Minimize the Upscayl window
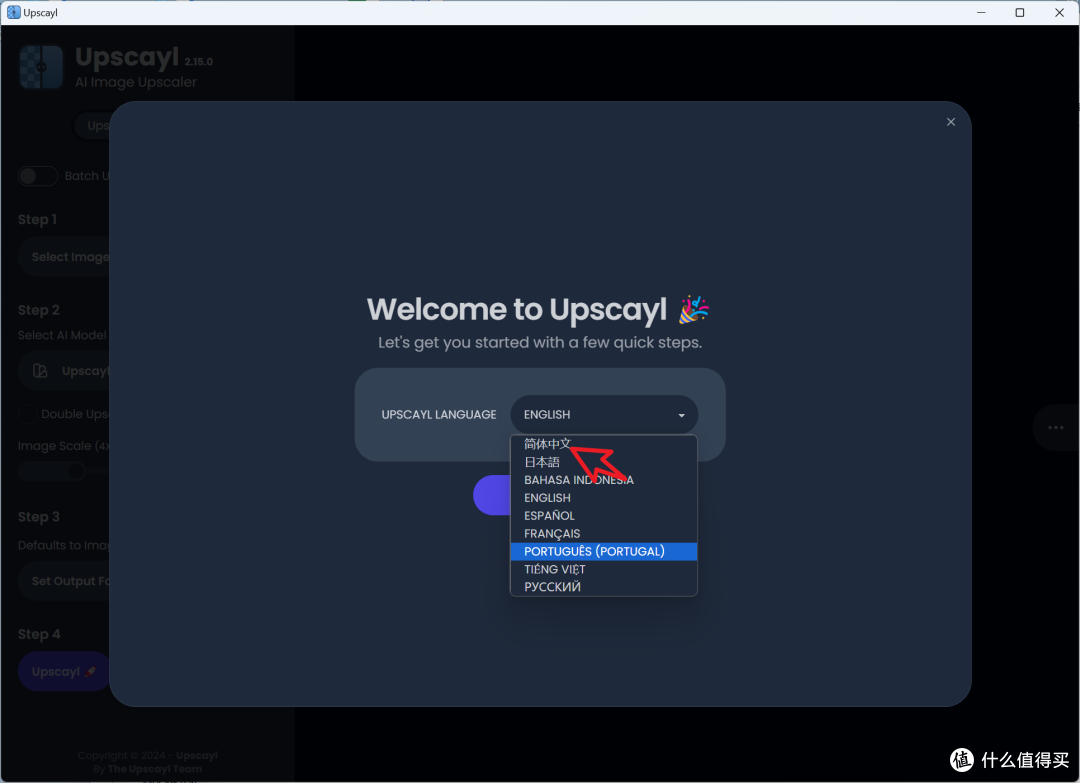1080x783 pixels. coord(981,12)
